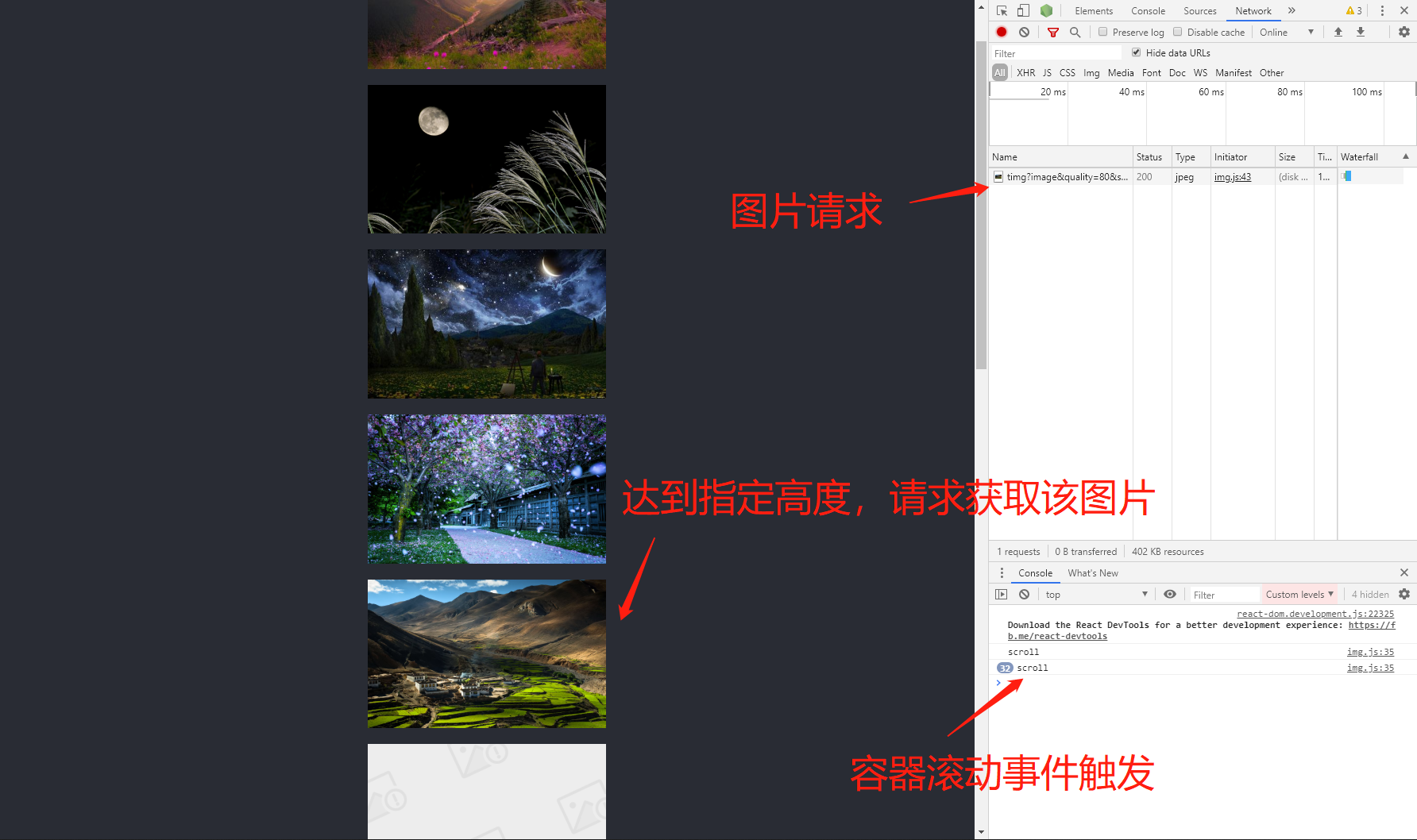Filter requests by Img type
The image size is (1417, 840).
[x=1092, y=73]
